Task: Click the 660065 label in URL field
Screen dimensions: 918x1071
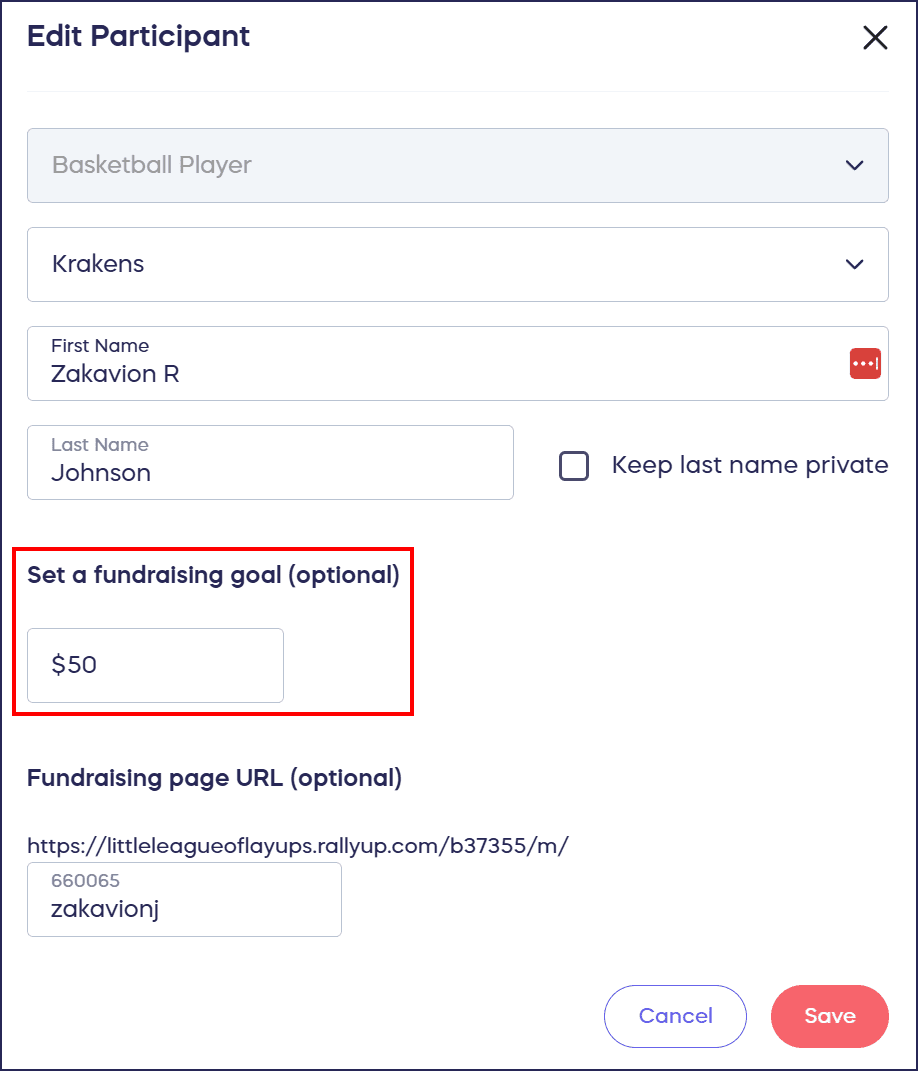Action: click(85, 881)
